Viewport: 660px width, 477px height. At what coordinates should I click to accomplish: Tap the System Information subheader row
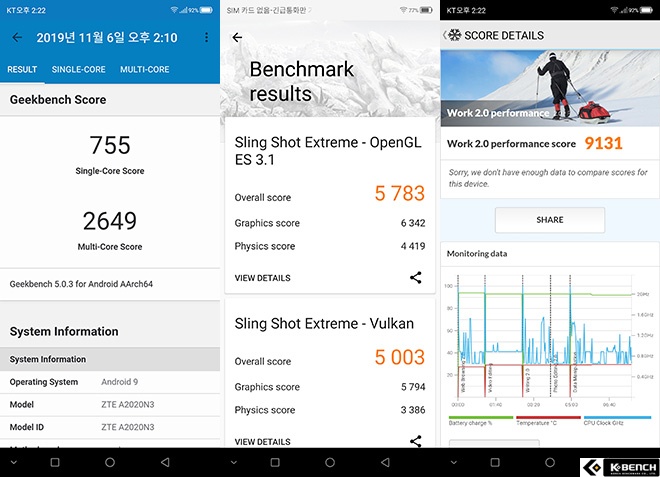click(110, 359)
